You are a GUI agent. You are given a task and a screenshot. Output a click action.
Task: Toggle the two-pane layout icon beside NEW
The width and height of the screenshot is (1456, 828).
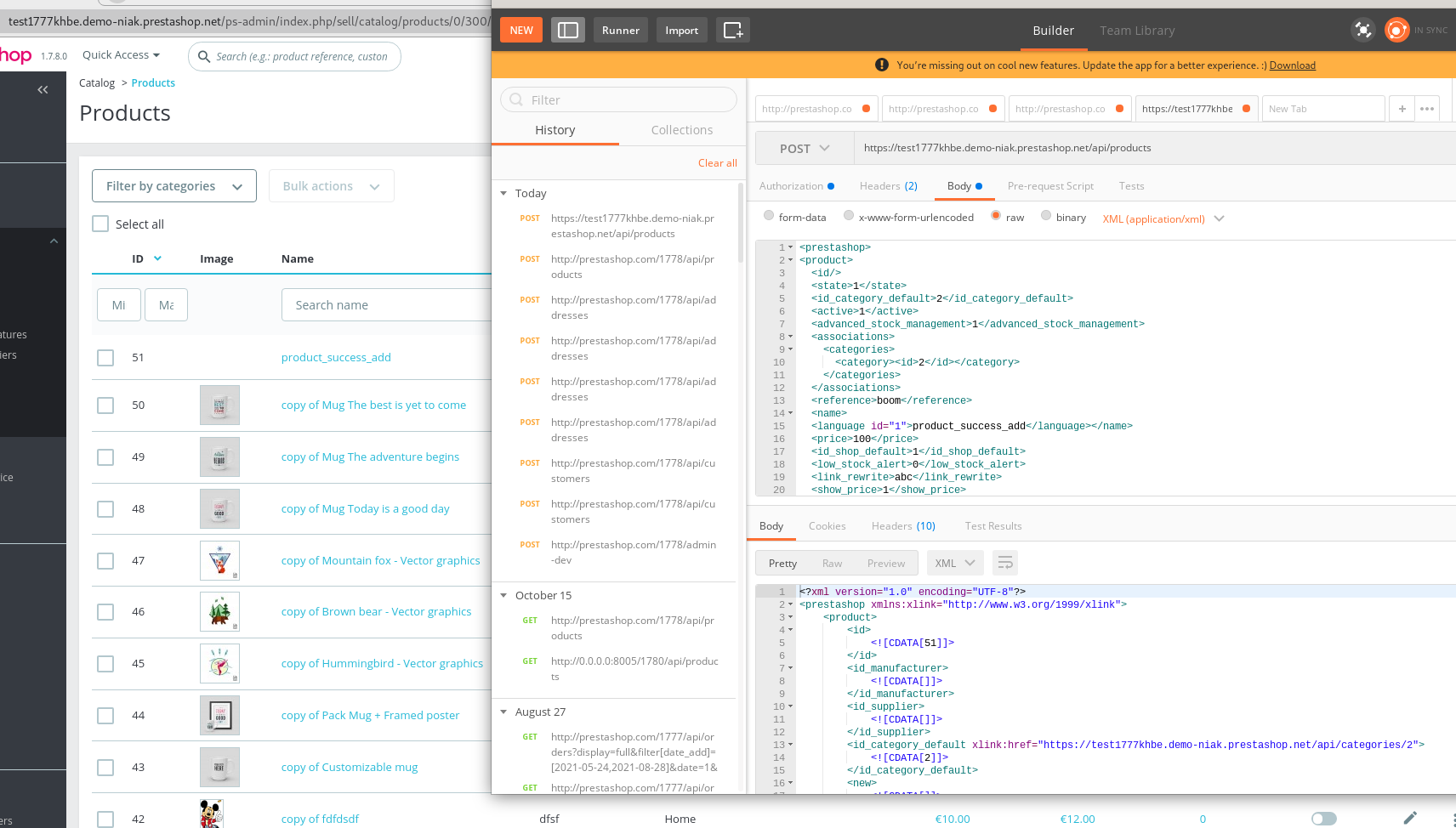tap(567, 30)
